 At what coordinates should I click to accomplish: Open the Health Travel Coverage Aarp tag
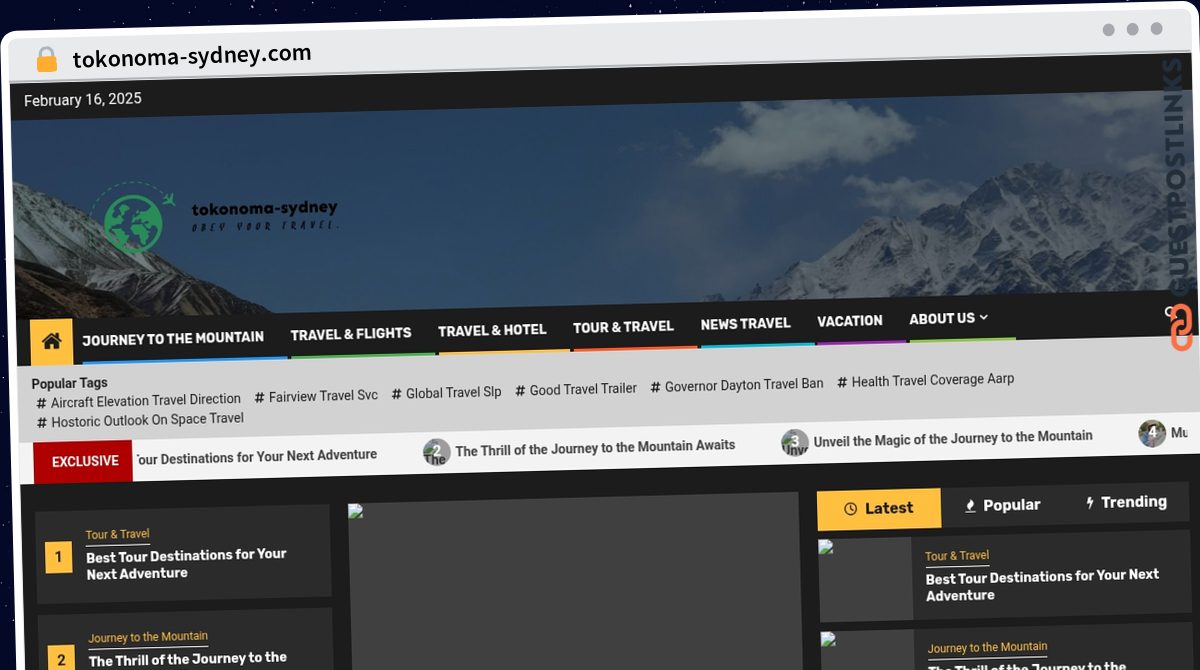(933, 380)
